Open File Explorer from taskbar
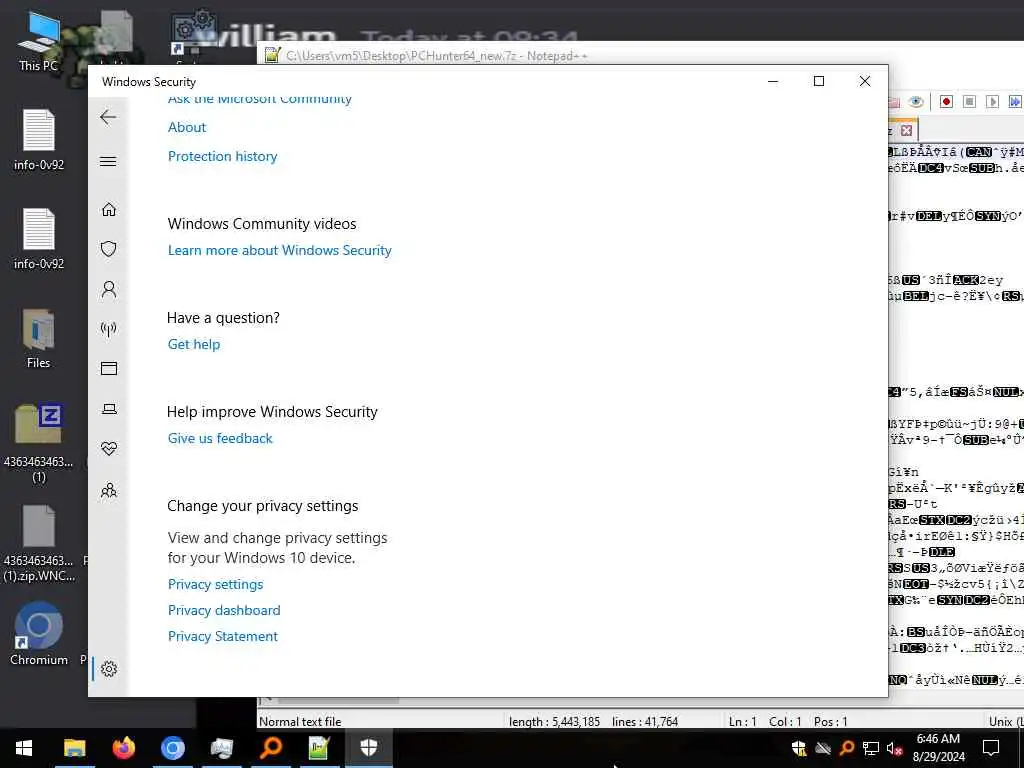 [74, 748]
